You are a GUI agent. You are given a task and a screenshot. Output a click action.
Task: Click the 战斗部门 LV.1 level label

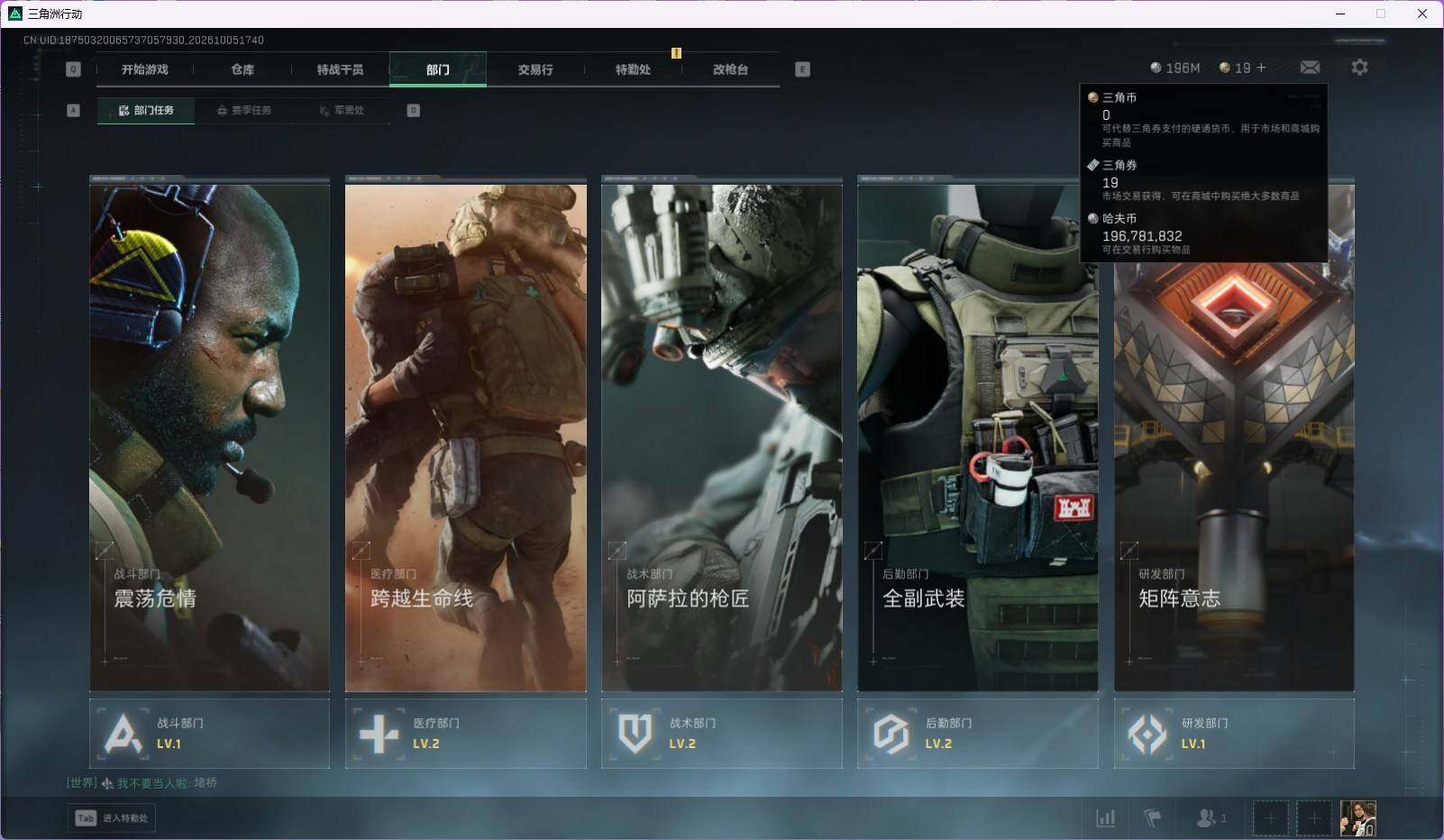169,744
